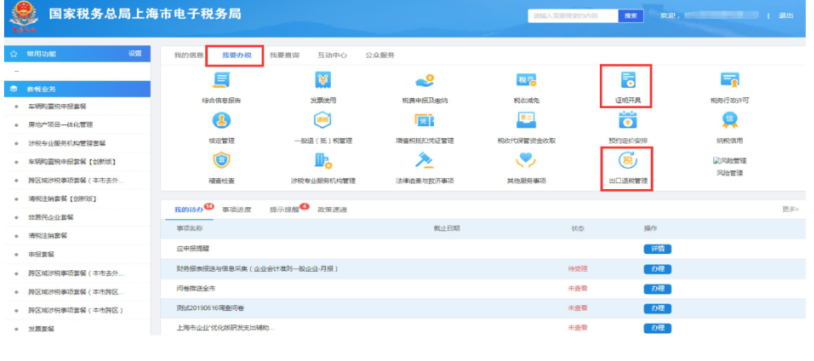Click 详情 button for 应申报提醒
This screenshot has height=361, width=814.
coord(657,249)
